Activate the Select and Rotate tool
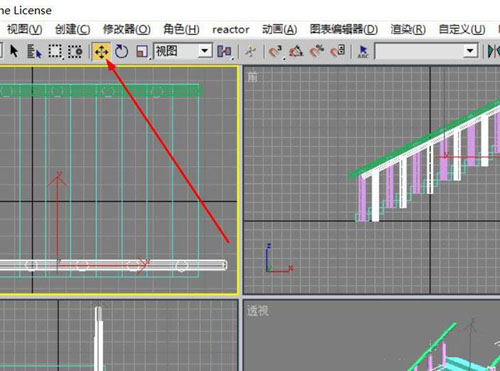This screenshot has width=500, height=371. coord(121,52)
